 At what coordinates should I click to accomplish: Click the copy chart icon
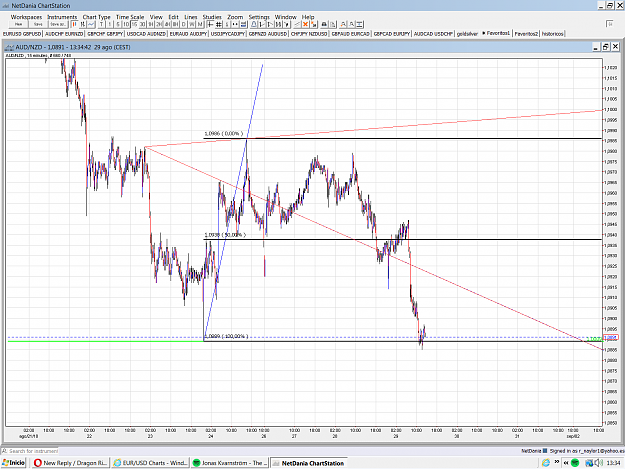click(x=333, y=24)
